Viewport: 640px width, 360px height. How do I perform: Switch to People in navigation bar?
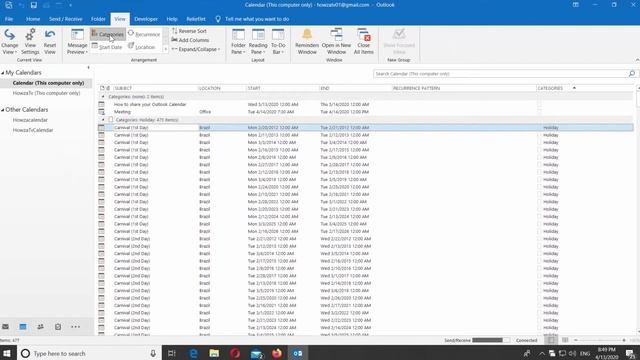(x=40, y=327)
